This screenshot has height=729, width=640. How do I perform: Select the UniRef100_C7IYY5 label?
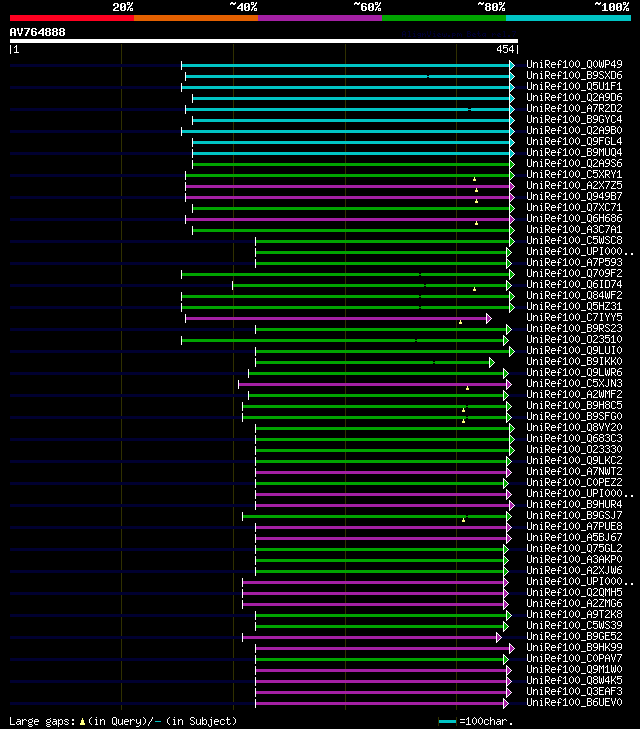pos(574,318)
